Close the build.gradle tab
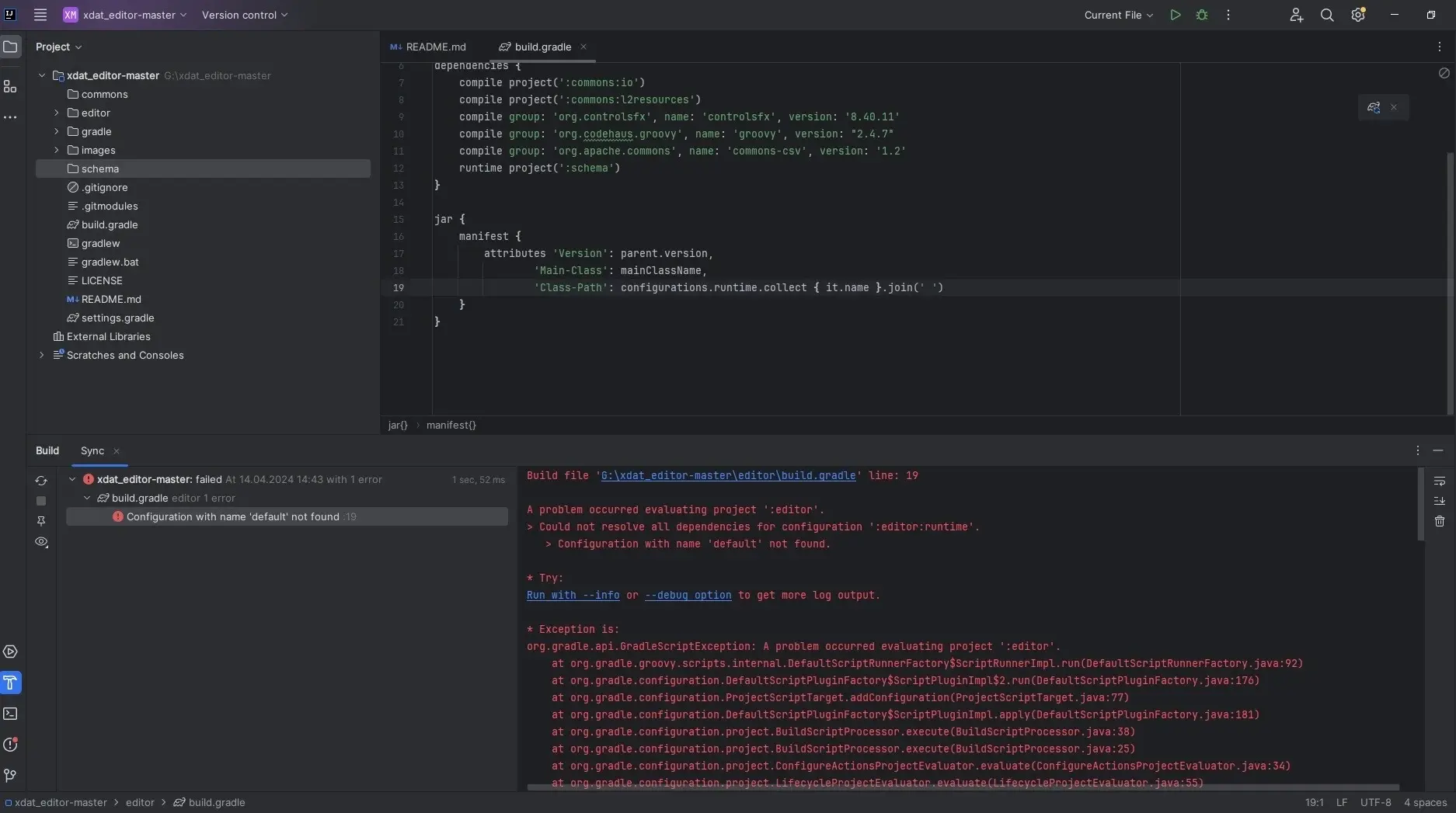 (x=583, y=47)
